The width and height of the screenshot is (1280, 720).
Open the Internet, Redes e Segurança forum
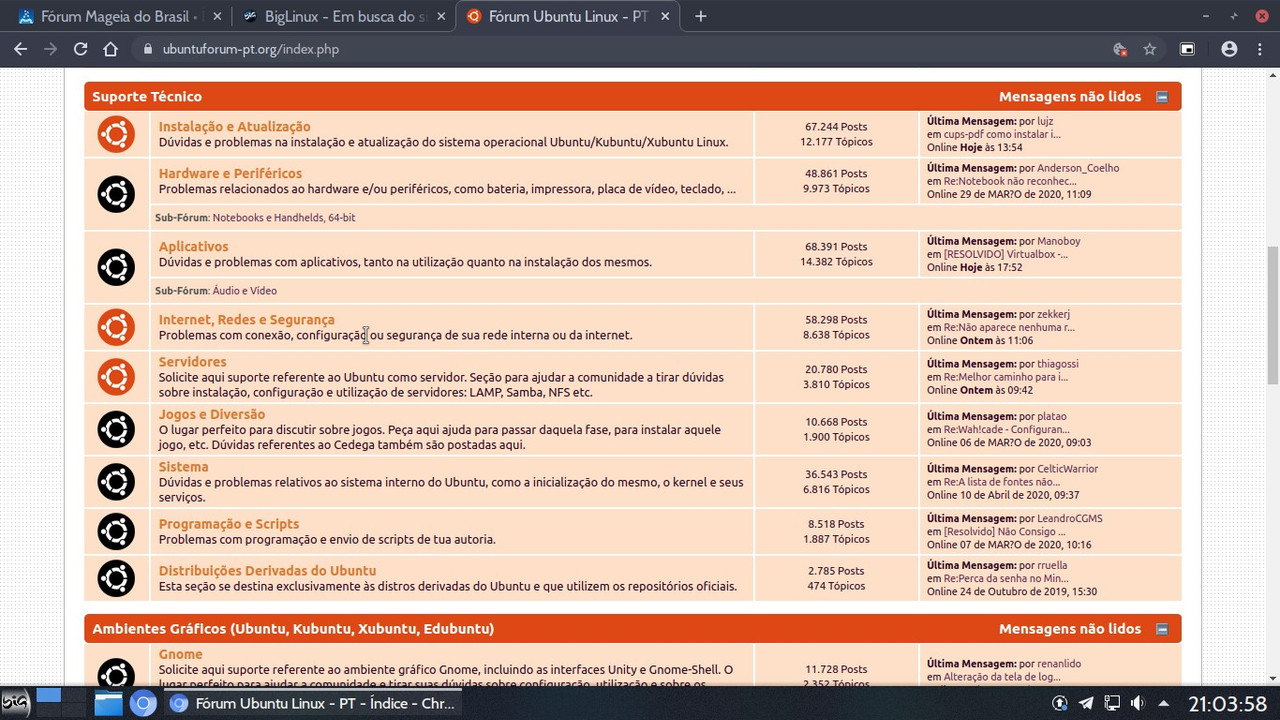[246, 320]
